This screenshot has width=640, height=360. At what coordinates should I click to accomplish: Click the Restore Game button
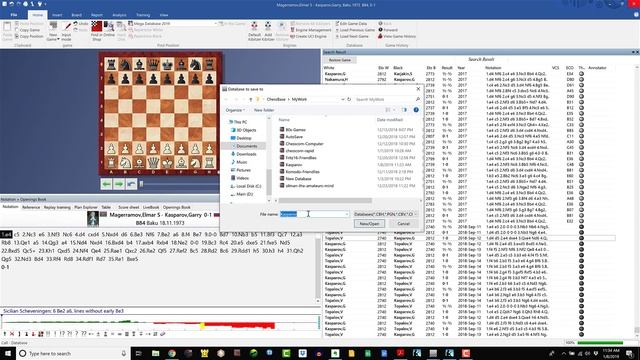[340, 60]
